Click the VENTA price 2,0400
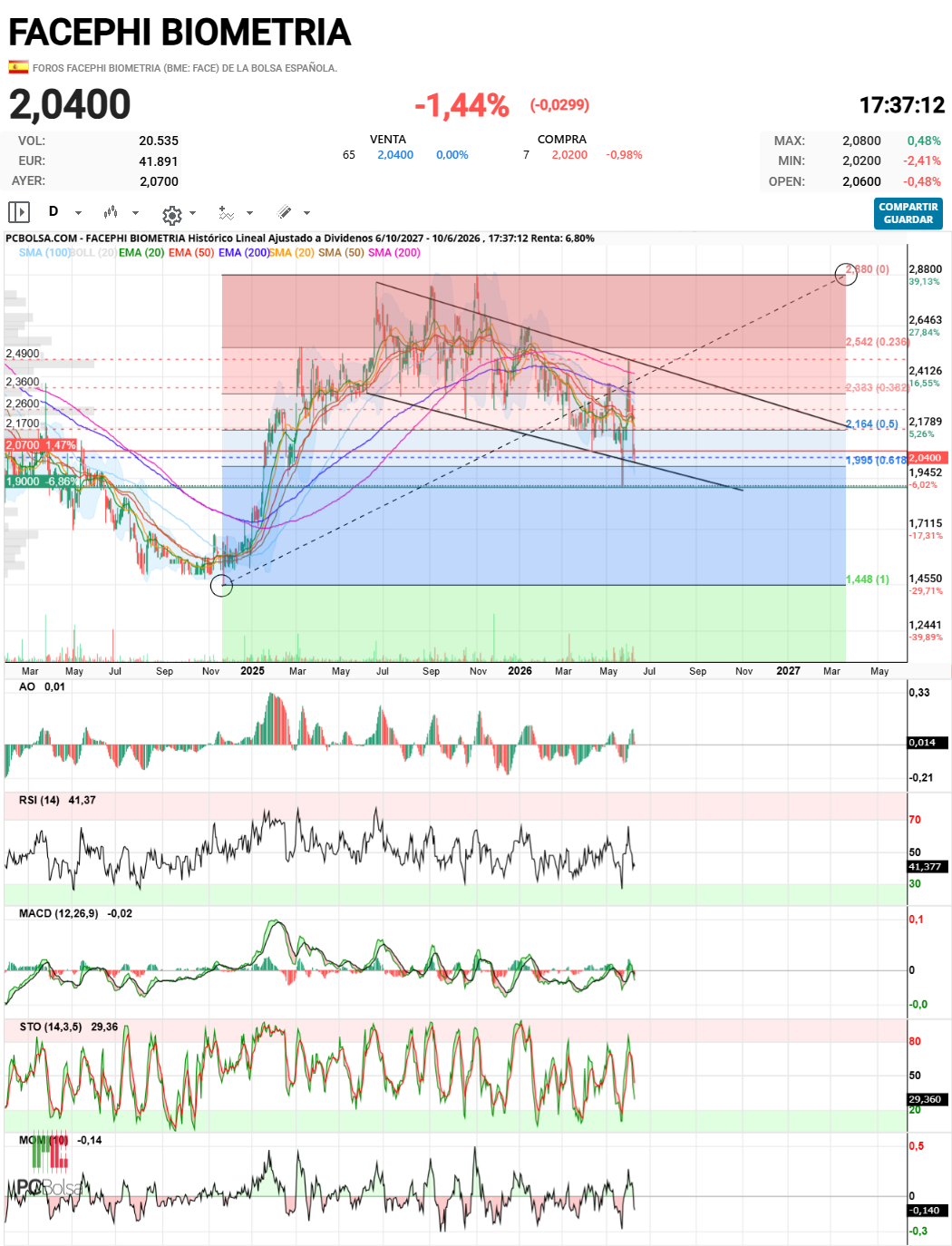This screenshot has width=952, height=1246. tap(395, 155)
